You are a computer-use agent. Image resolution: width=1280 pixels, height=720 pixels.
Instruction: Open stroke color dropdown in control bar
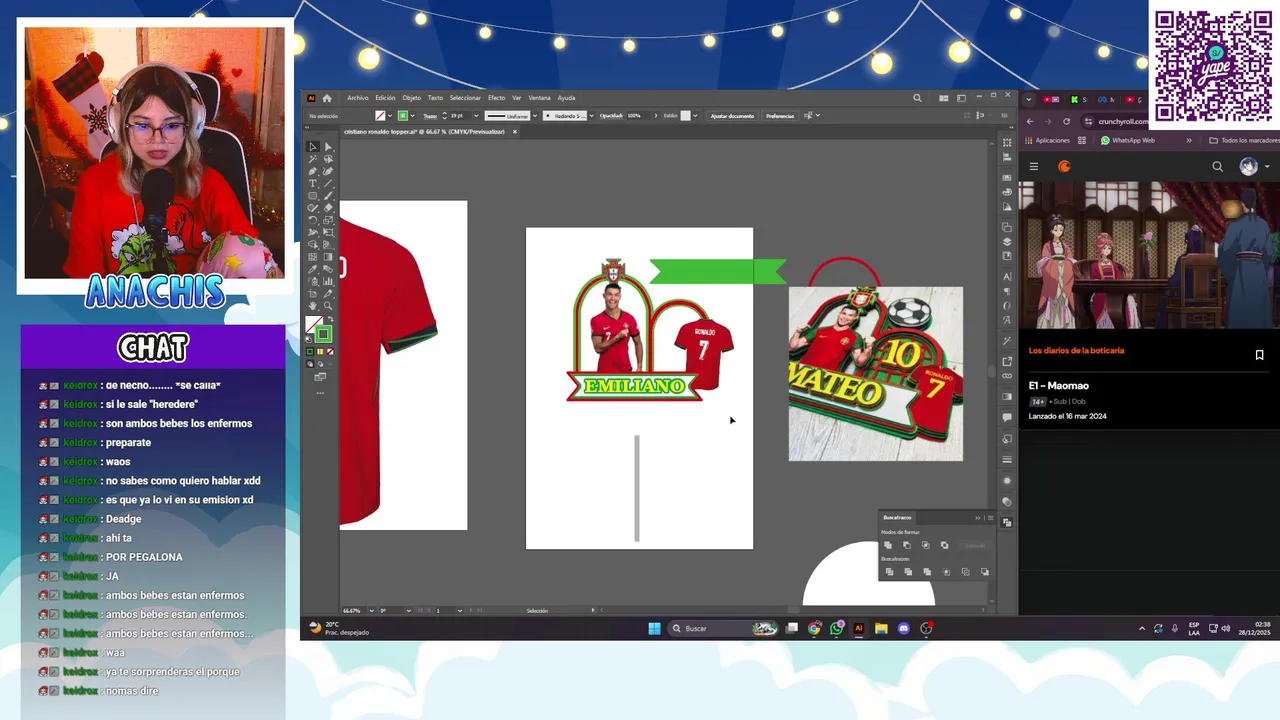coord(412,115)
